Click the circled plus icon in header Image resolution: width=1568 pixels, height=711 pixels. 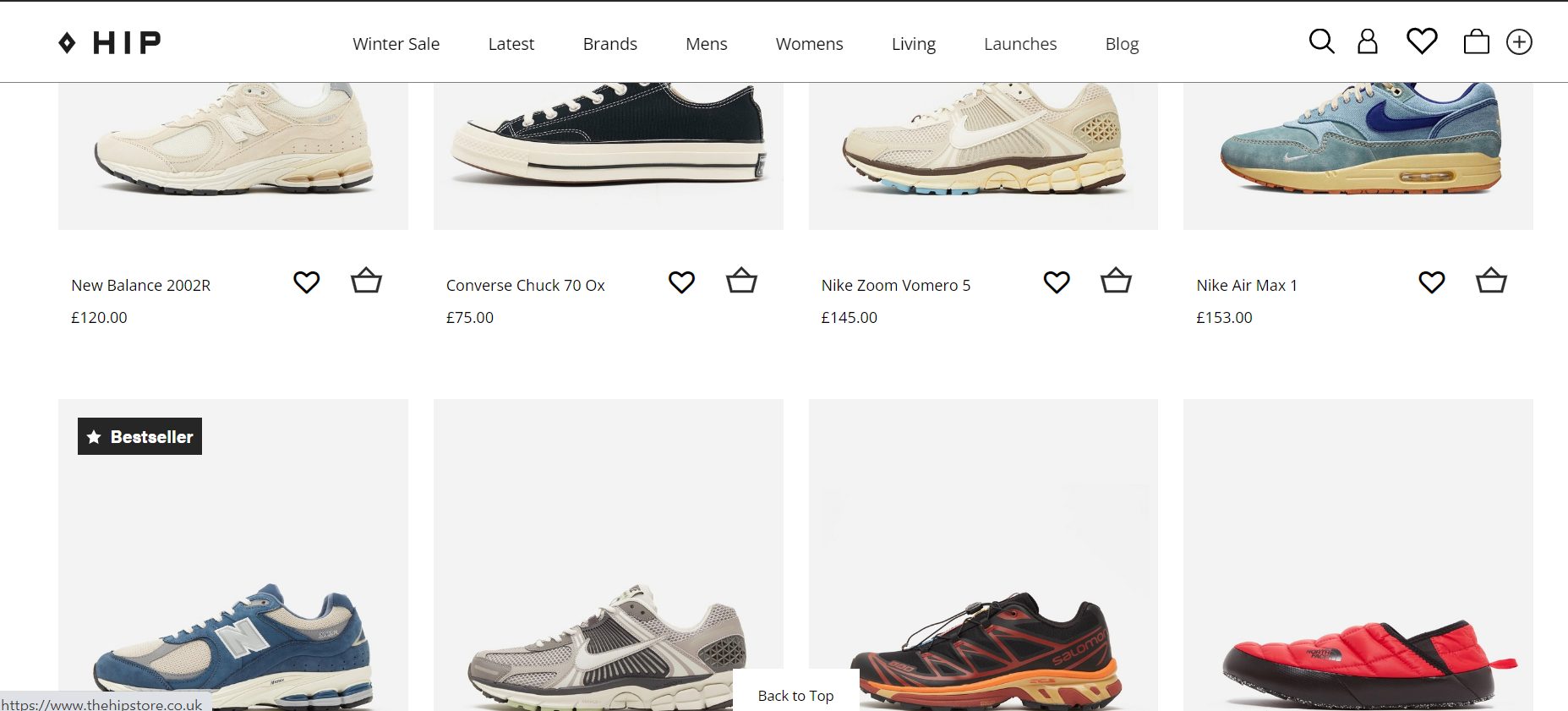click(1519, 41)
